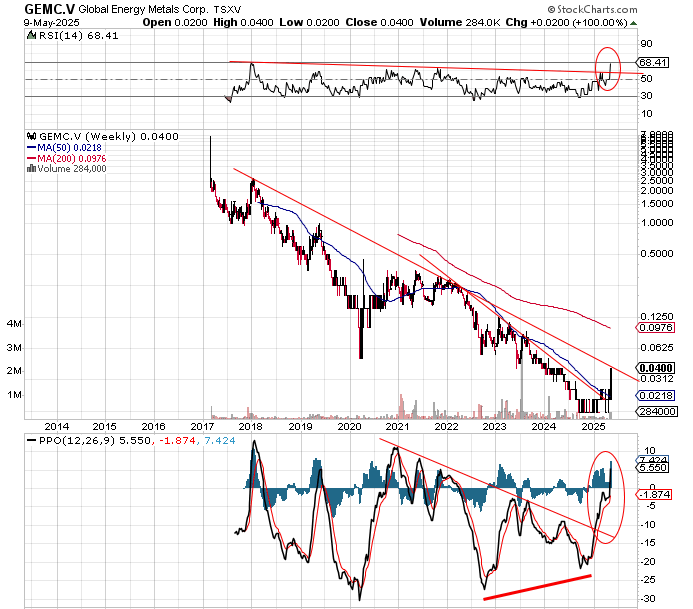Click the RSI(14) 68.41 indicator label
The height and width of the screenshot is (609, 693).
click(x=79, y=36)
